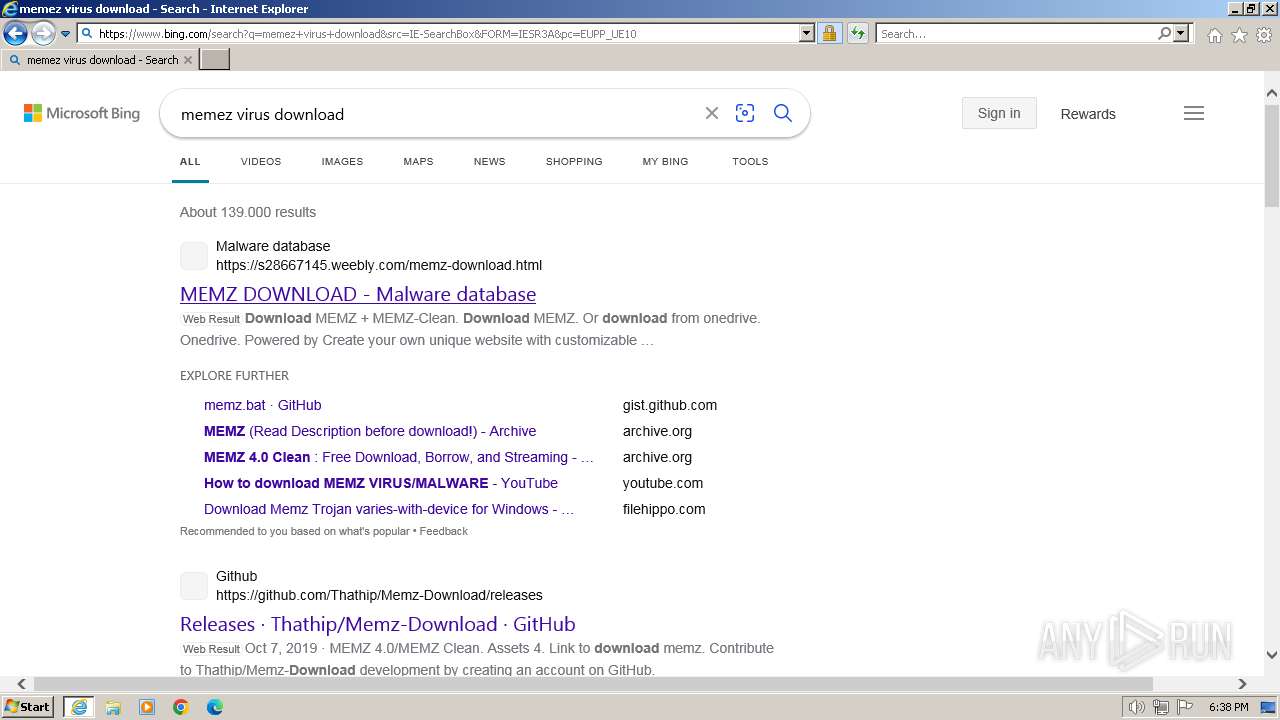This screenshot has height=720, width=1280.
Task: Open 'MEMZ (Read Description before download!)' Archive link
Action: [370, 431]
